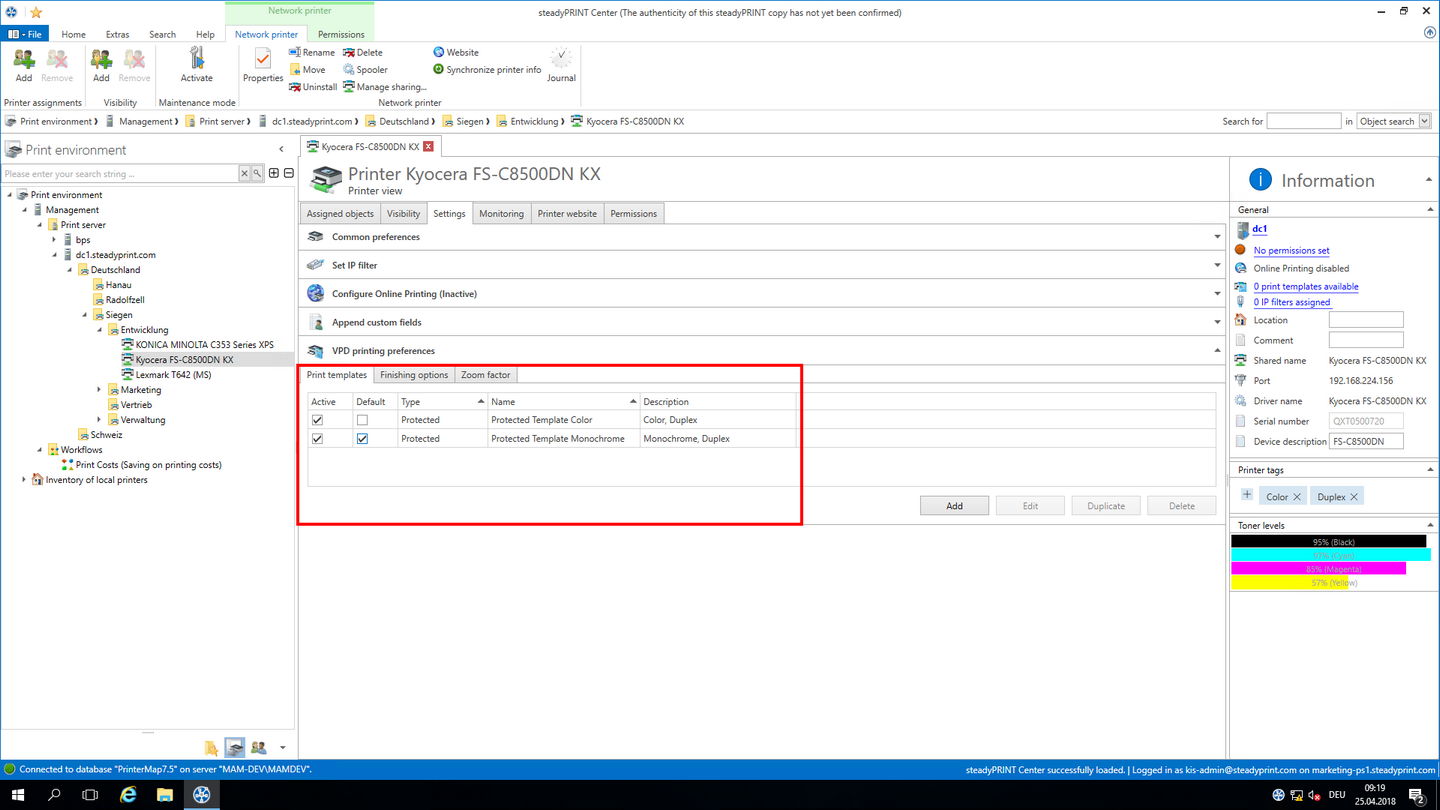This screenshot has width=1440, height=810.
Task: Click black toner level bar
Action: point(1329,541)
